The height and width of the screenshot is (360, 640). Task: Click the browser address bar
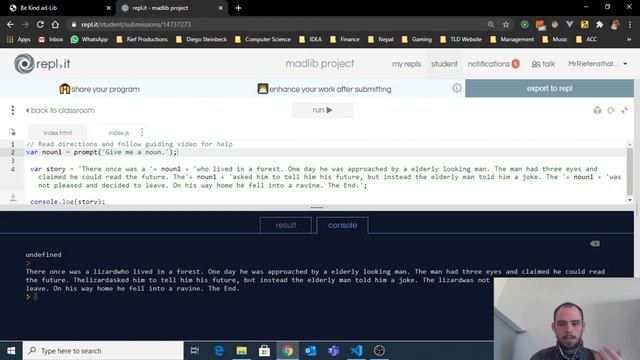(x=278, y=24)
